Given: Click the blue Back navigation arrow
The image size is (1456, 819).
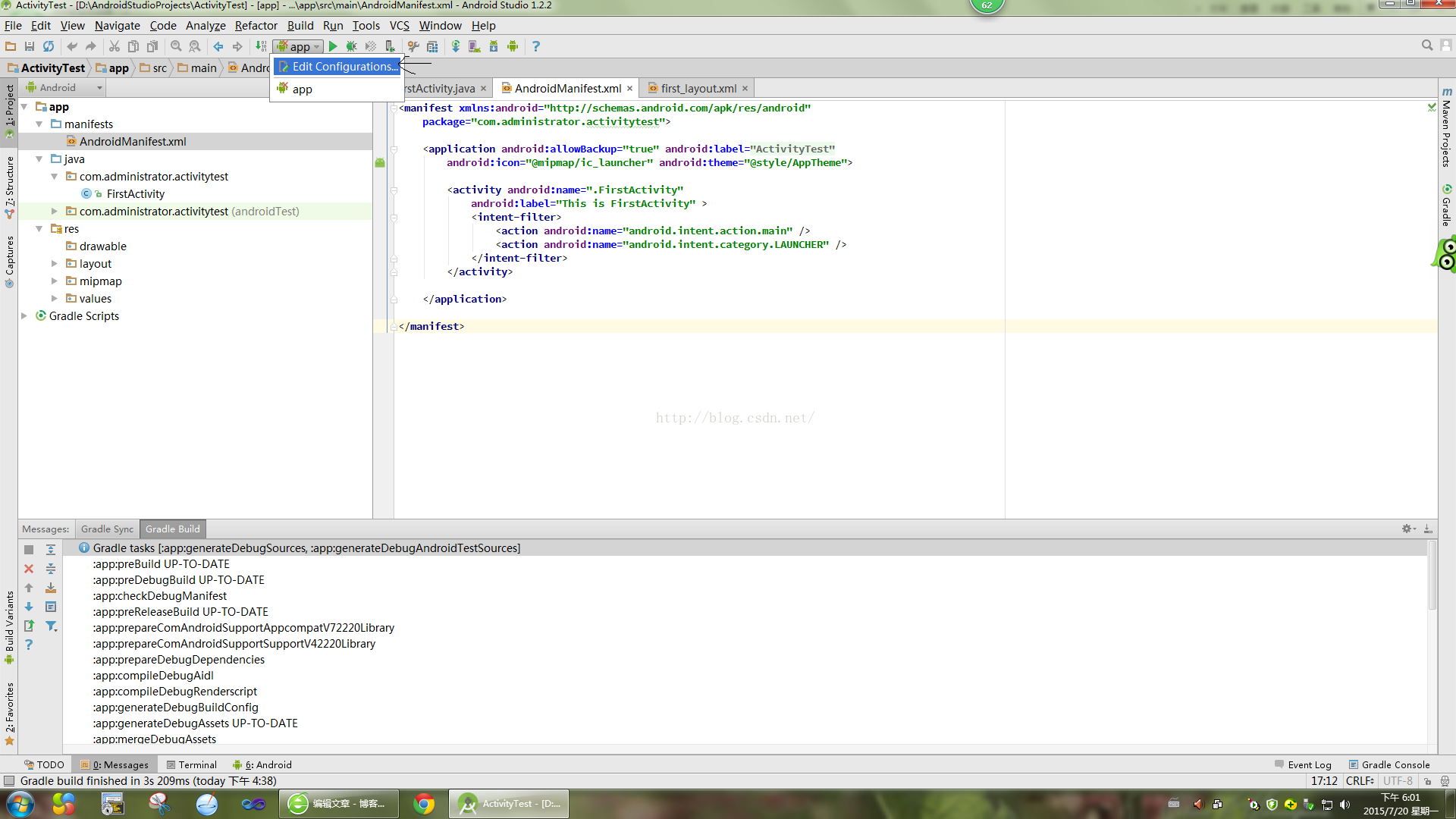Looking at the screenshot, I should [218, 46].
